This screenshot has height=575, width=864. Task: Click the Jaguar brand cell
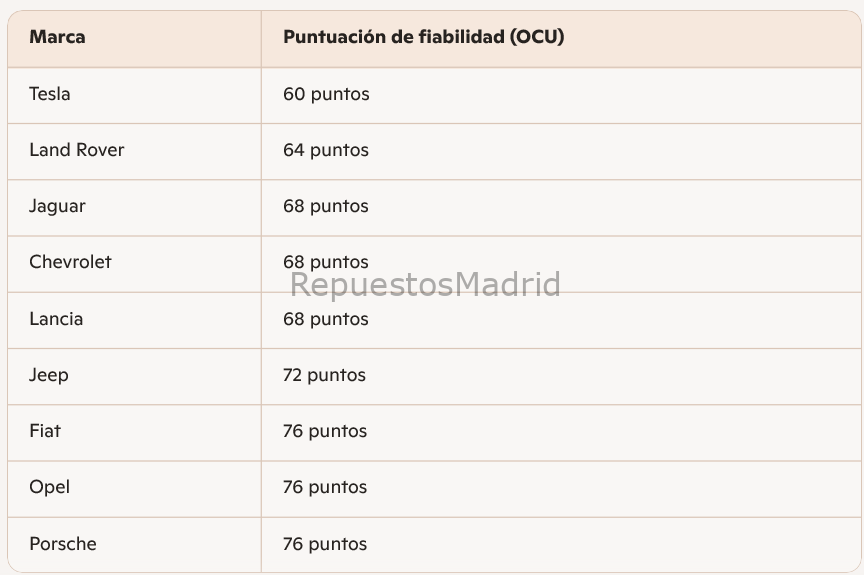[x=57, y=207]
